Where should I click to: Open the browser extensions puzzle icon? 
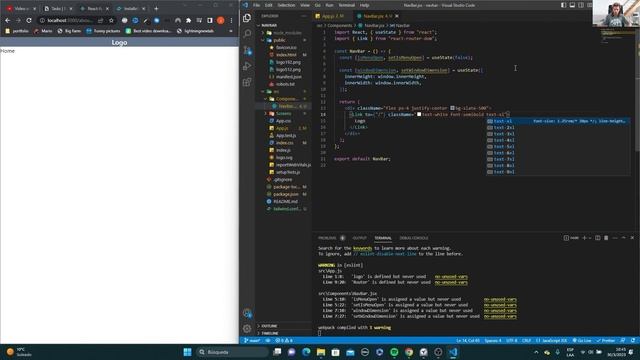coord(188,20)
